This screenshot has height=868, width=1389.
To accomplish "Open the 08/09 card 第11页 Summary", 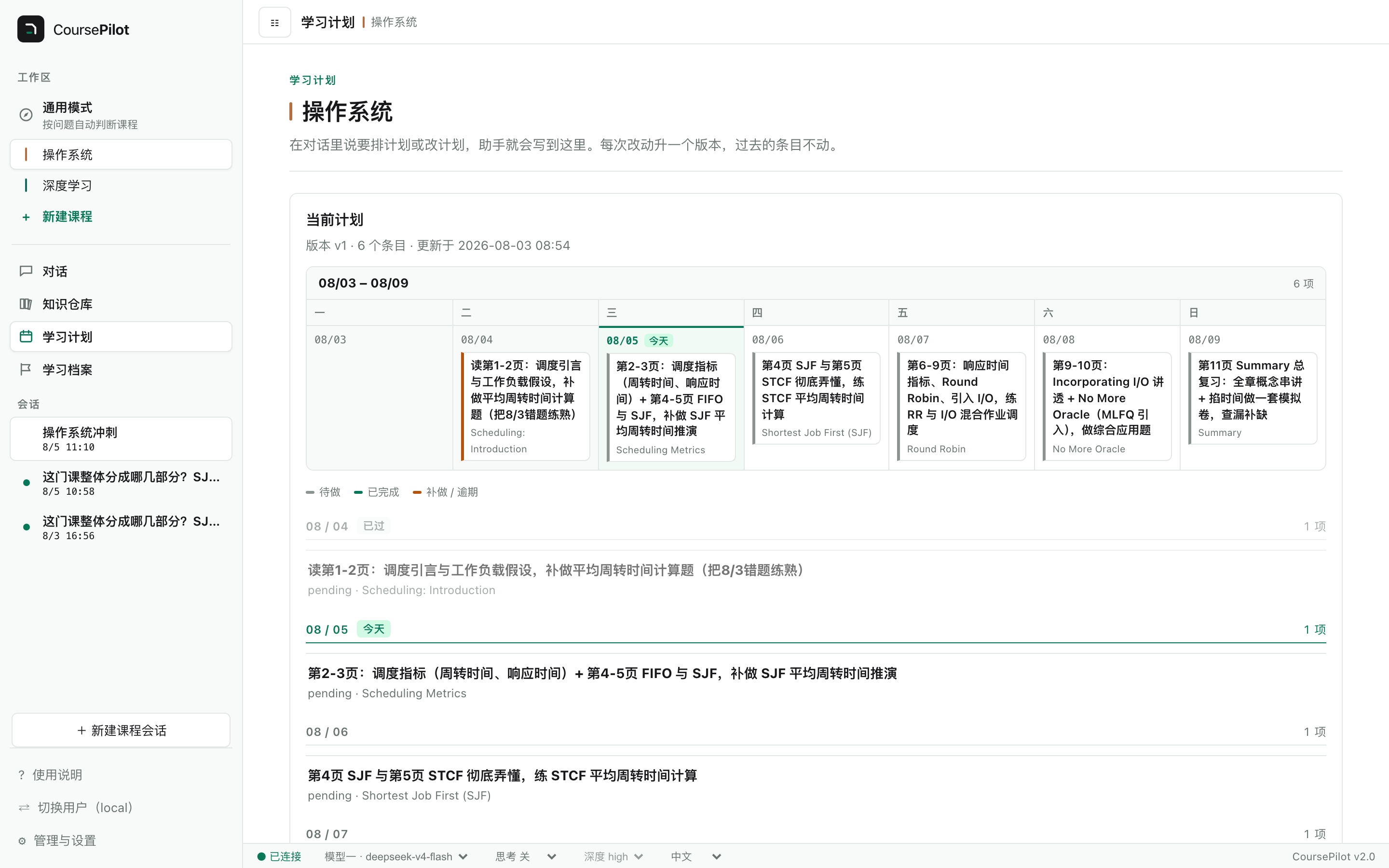I will 1253,398.
